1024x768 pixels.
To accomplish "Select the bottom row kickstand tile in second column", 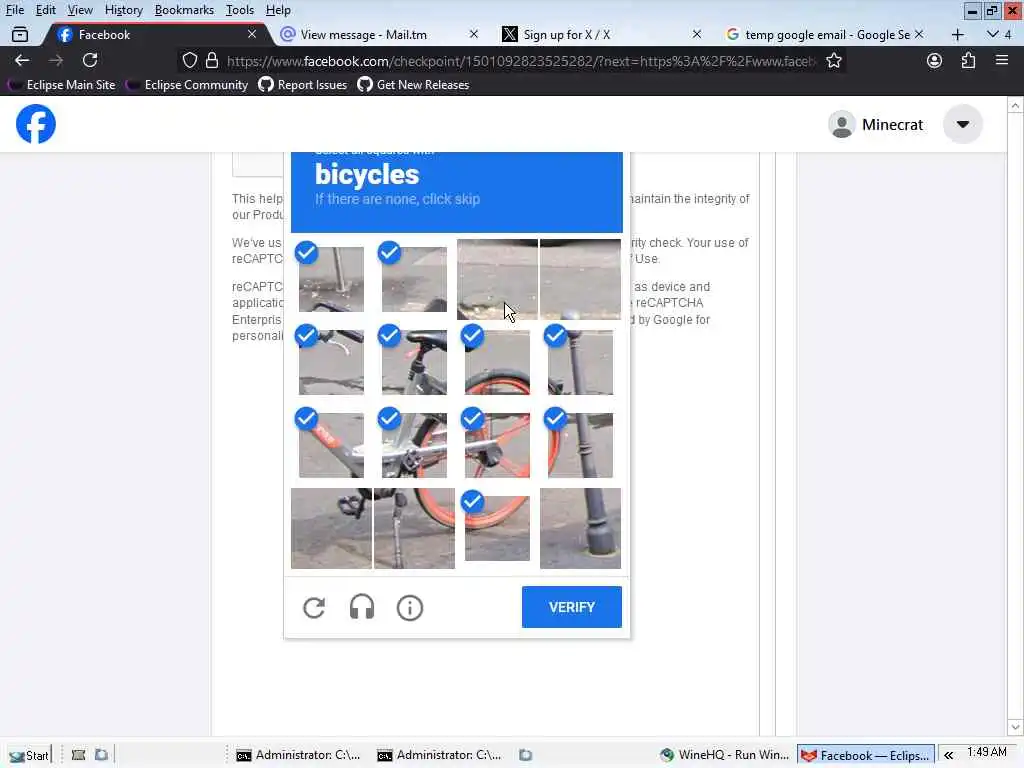I will pos(414,528).
